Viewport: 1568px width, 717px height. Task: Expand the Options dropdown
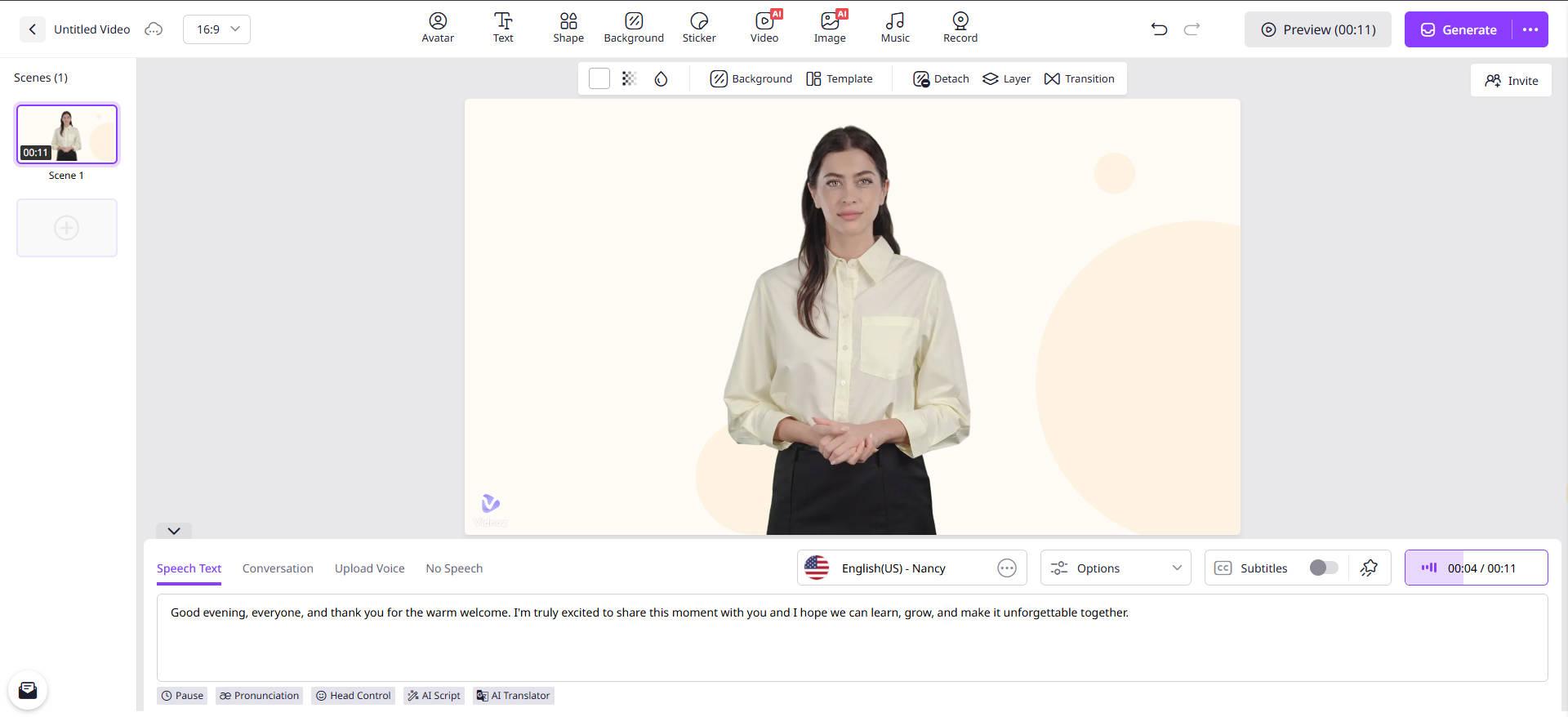[x=1116, y=568]
